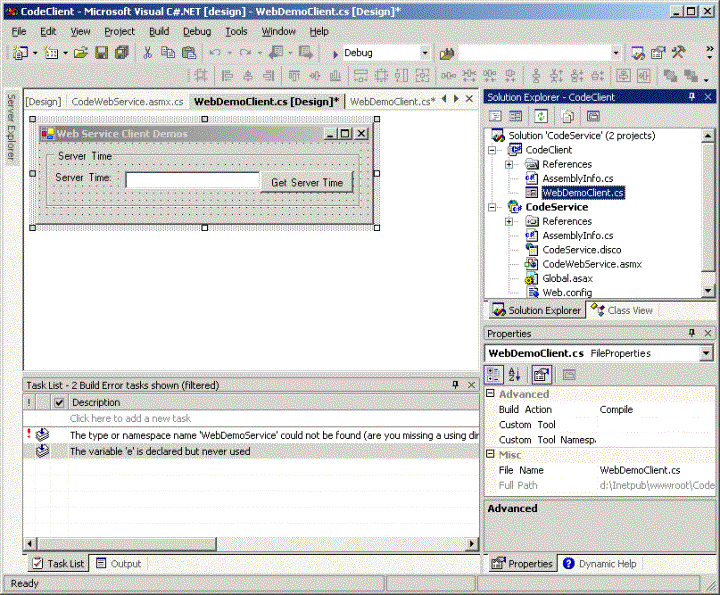
Task: Click the Refresh icon in Solution Explorer
Action: pos(541,116)
